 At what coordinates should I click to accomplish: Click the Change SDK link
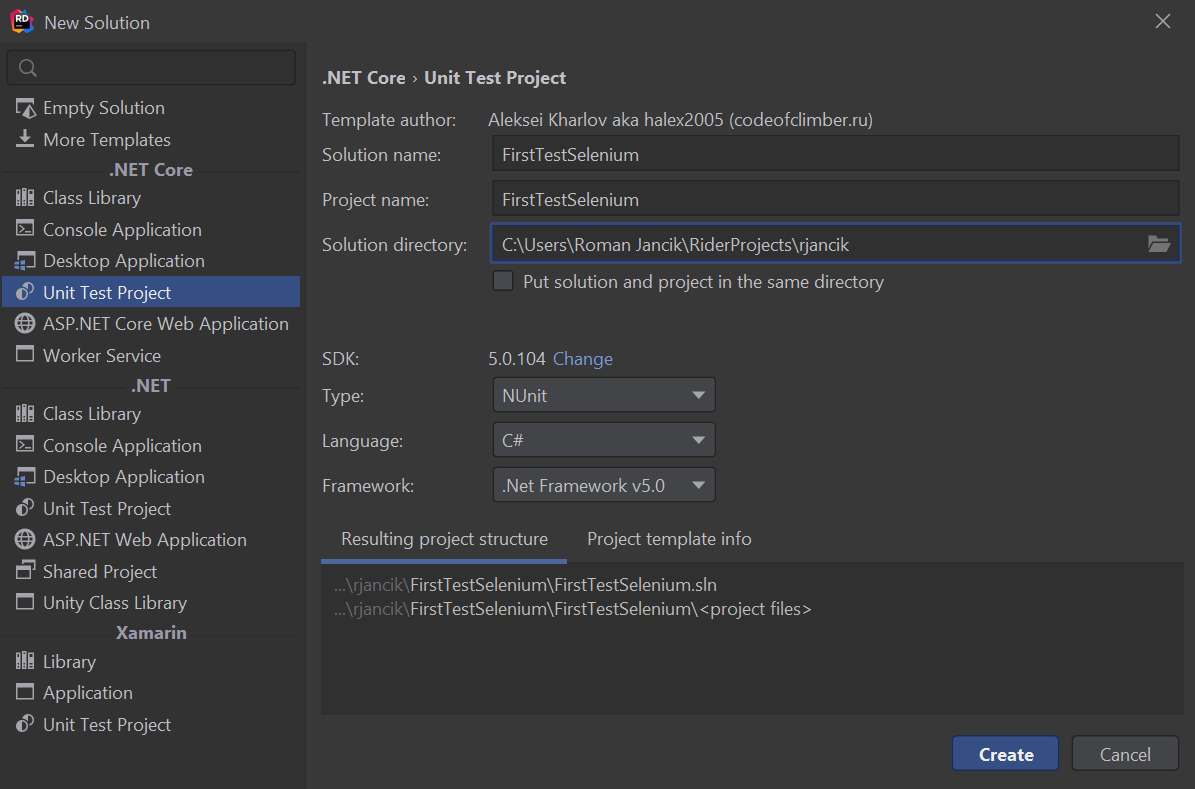pos(583,359)
